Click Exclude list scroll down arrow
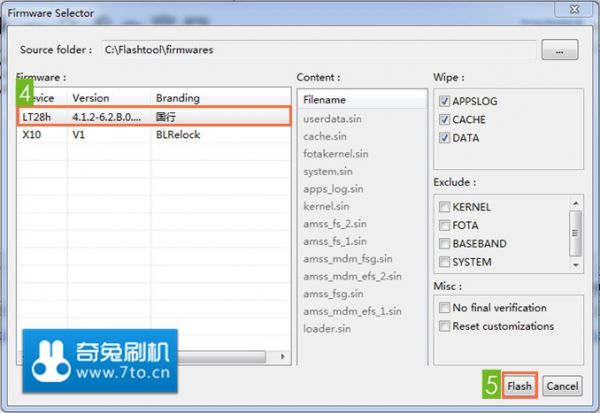 (x=576, y=265)
